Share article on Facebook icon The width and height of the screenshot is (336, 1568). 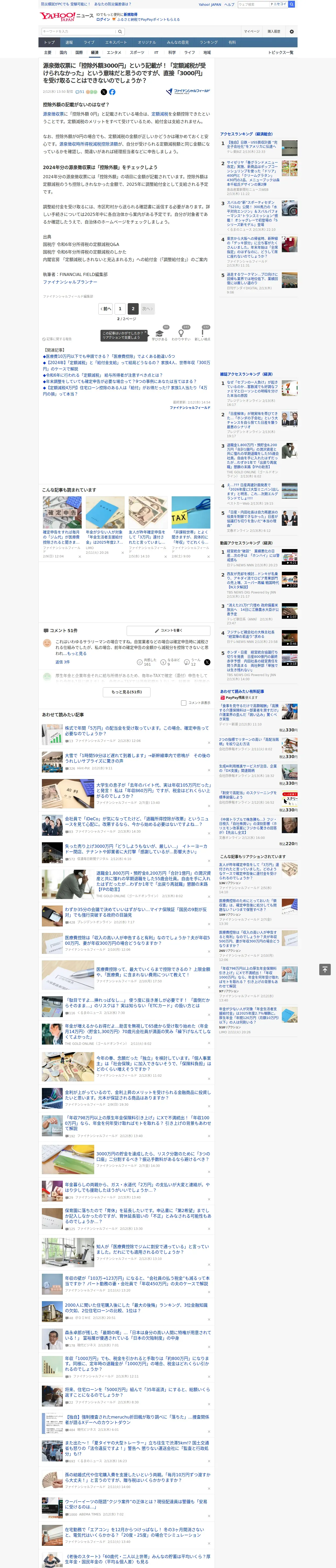[112, 92]
